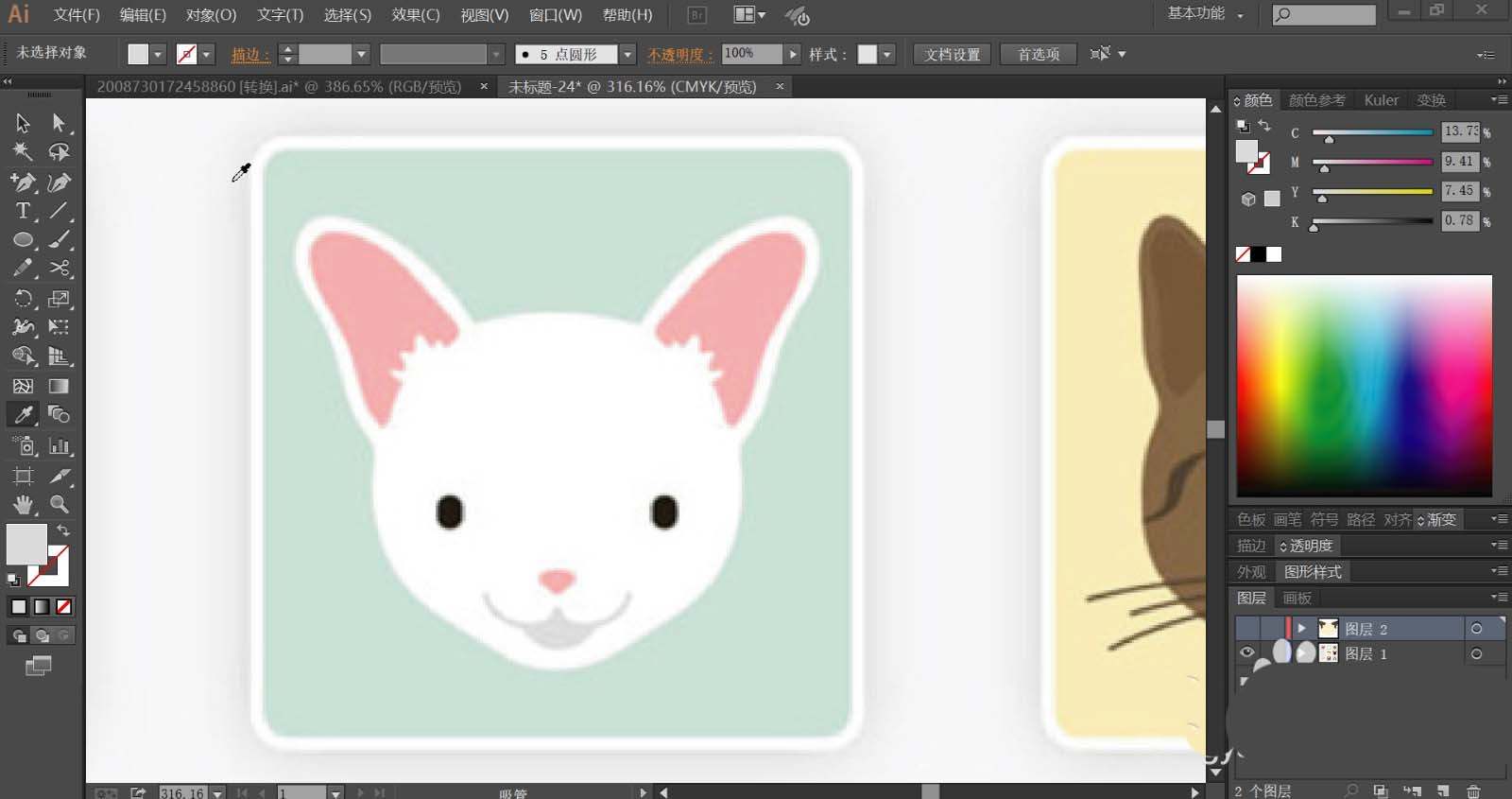Open the 不透明度 100% dropdown arrow
Image resolution: width=1512 pixels, height=799 pixels.
coord(793,54)
